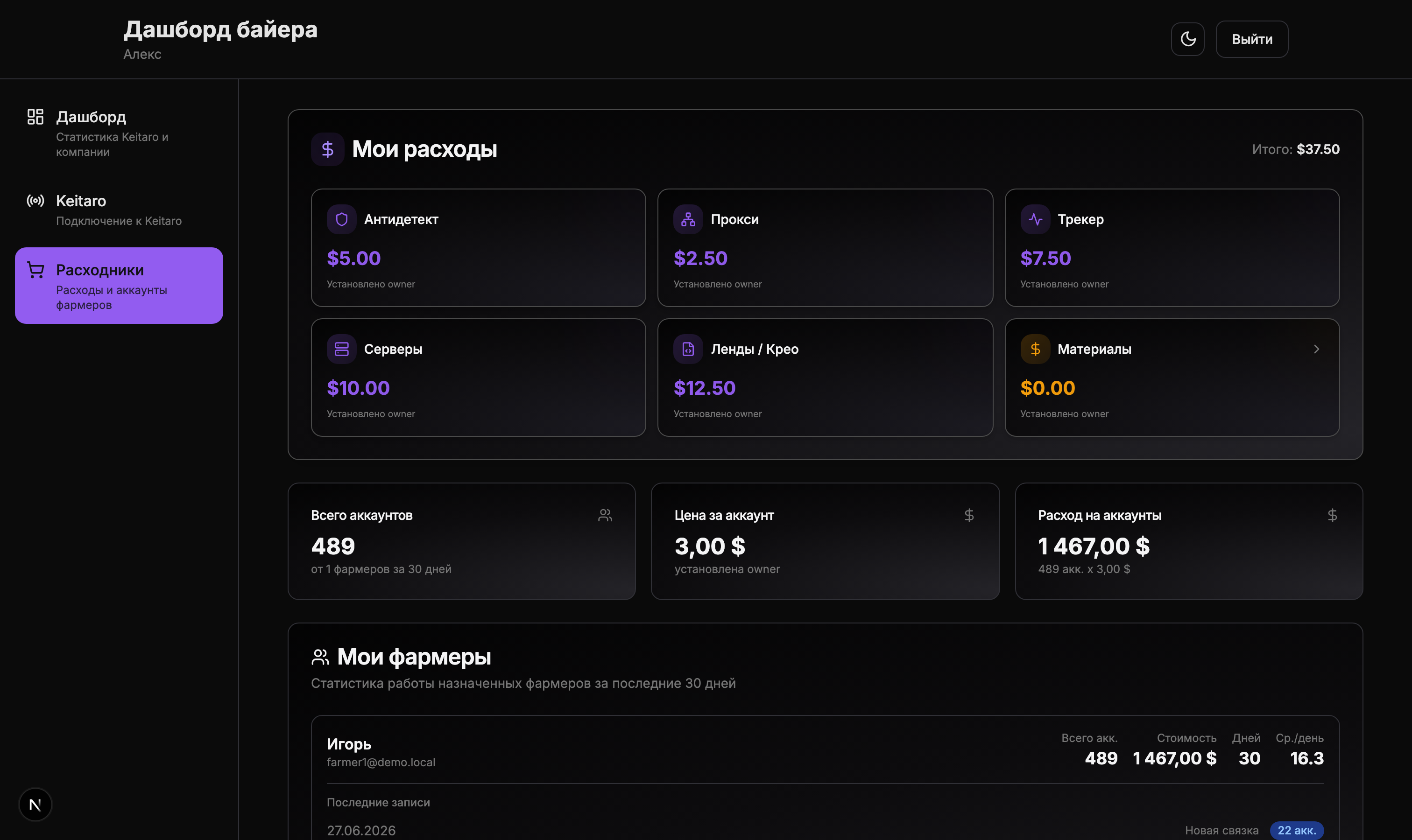Click the Мои расходы heading
The height and width of the screenshot is (840, 1412).
tap(424, 149)
